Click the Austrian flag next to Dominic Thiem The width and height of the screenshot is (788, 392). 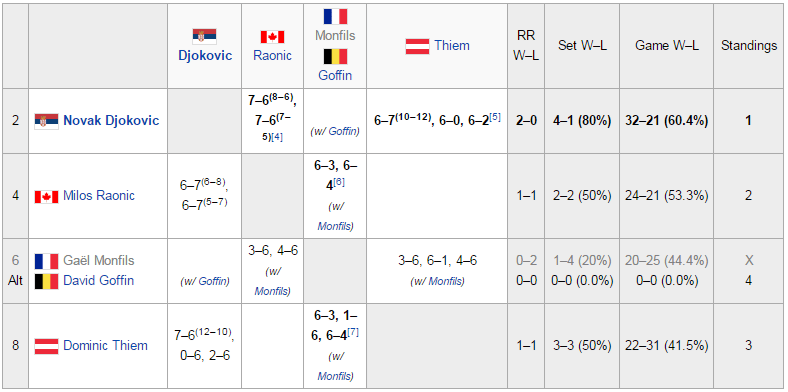(x=46, y=346)
